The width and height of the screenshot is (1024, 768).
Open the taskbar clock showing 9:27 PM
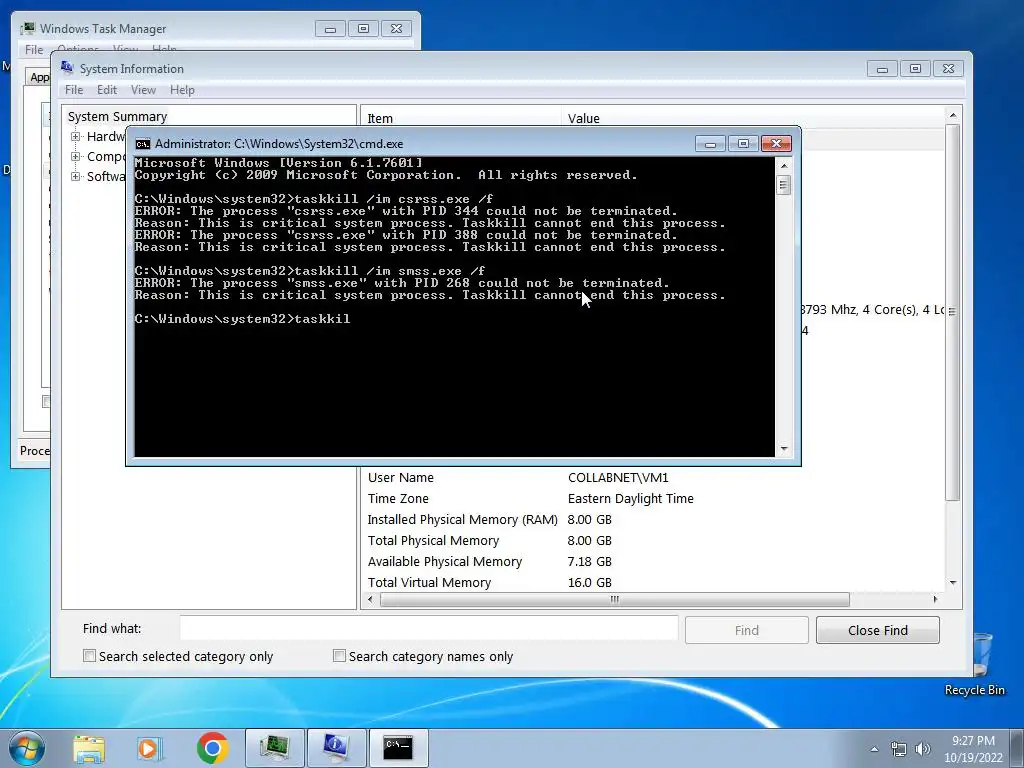[973, 749]
